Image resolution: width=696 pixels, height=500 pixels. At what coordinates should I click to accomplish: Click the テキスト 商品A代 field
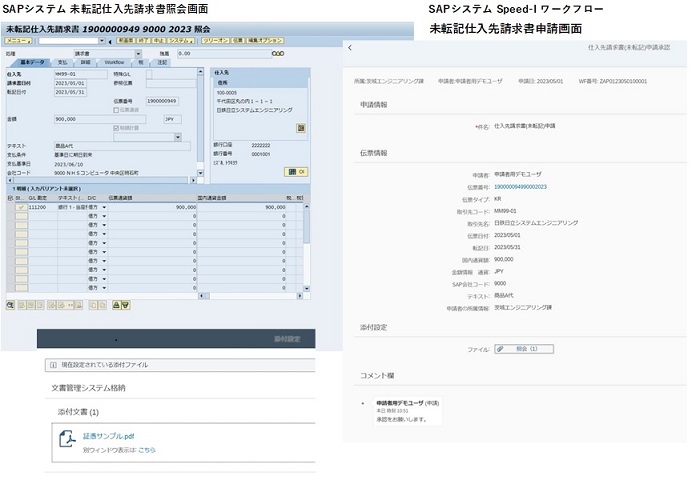[122, 146]
